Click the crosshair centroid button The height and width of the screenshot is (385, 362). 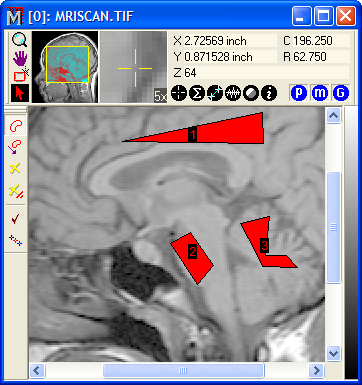[x=179, y=93]
